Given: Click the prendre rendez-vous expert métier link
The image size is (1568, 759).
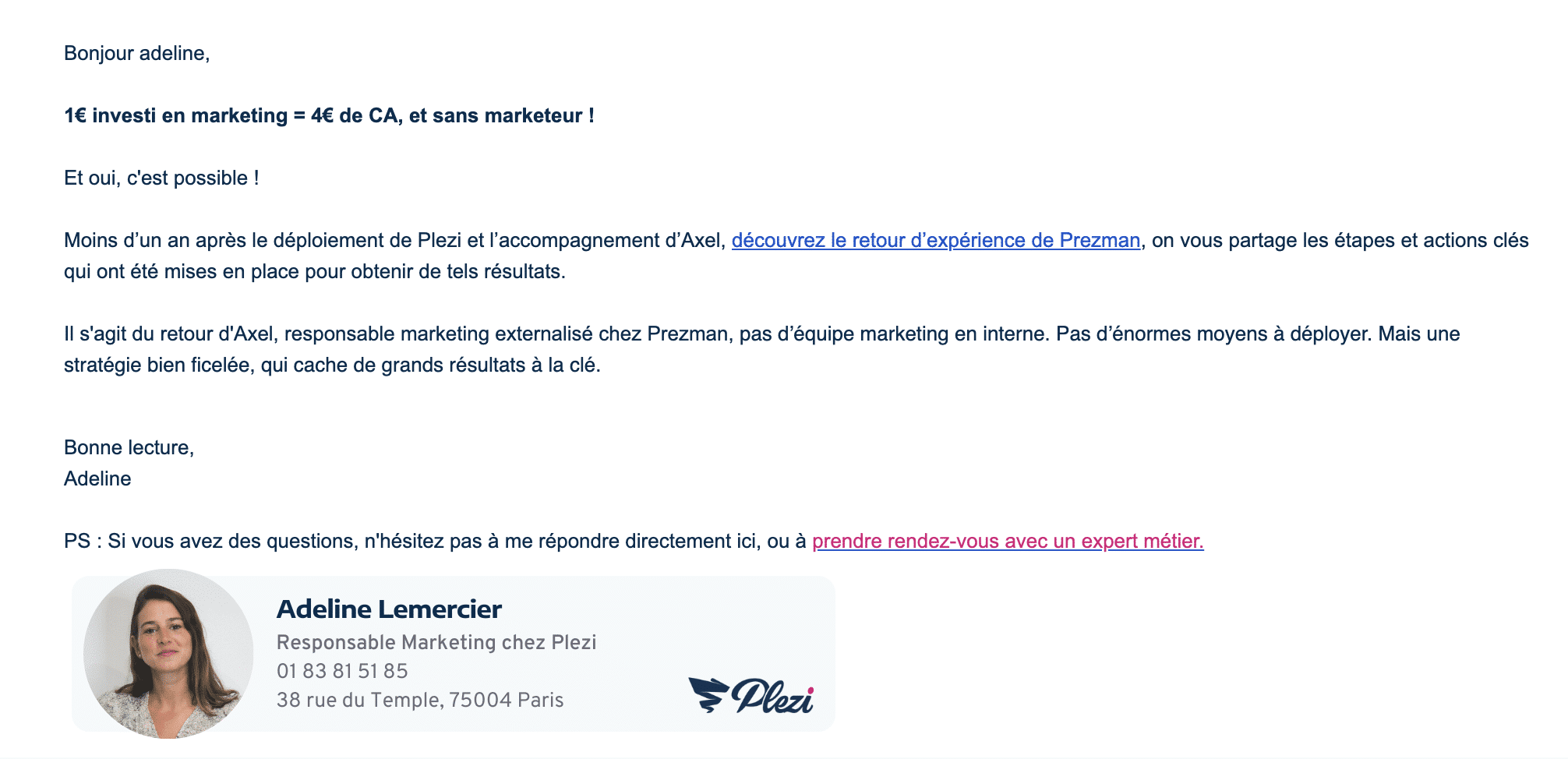Looking at the screenshot, I should [x=1008, y=541].
